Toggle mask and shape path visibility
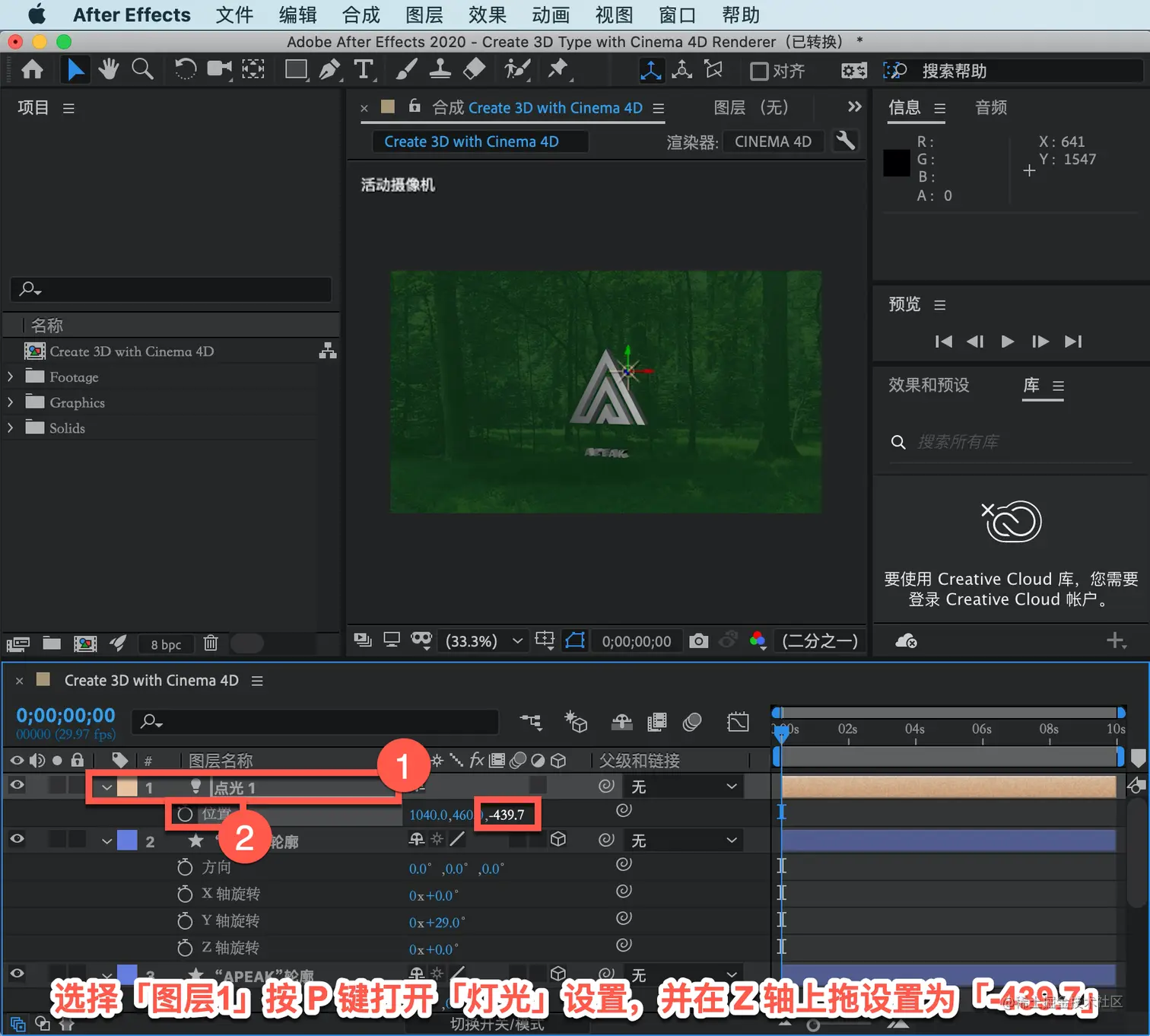 [x=575, y=640]
